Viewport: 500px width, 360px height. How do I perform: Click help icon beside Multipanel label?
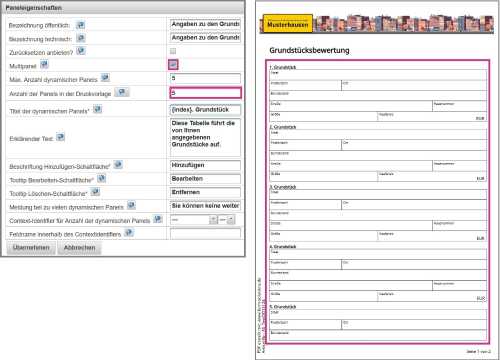tap(44, 64)
